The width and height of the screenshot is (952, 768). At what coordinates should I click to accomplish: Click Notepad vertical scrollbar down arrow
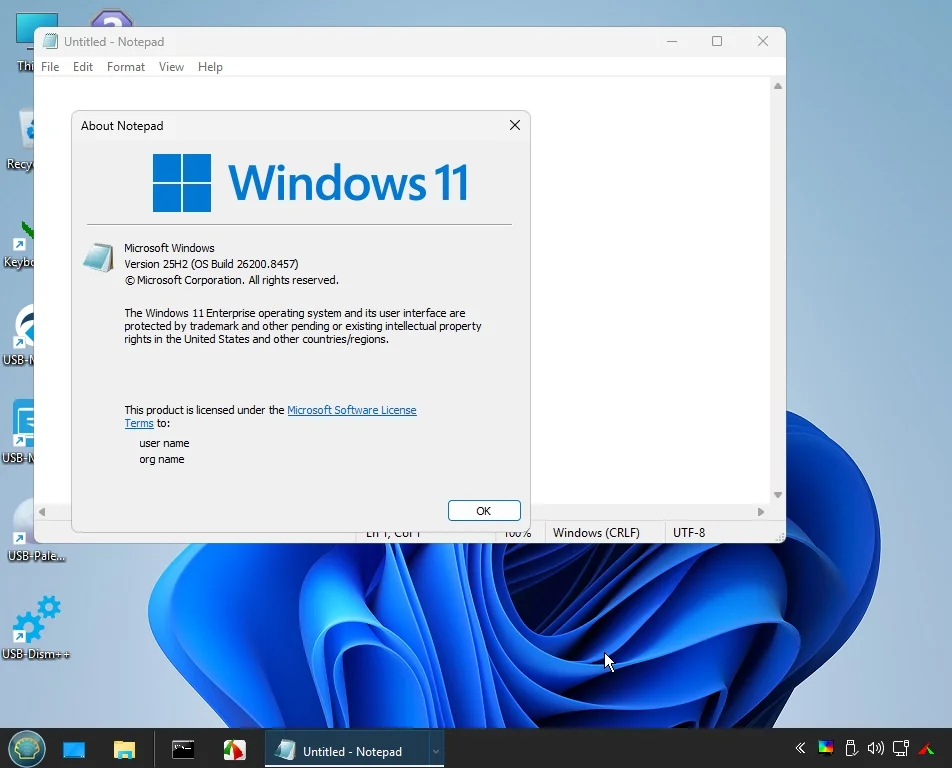coord(778,495)
